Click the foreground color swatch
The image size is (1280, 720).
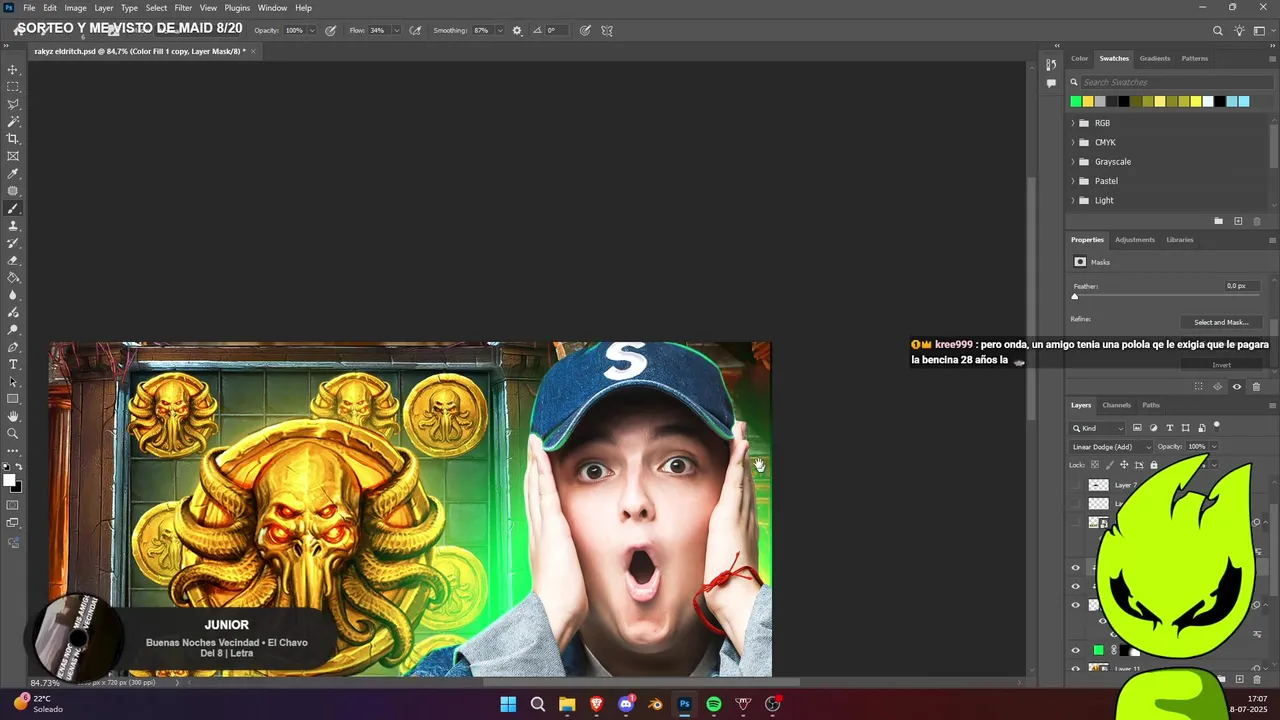pyautogui.click(x=10, y=481)
